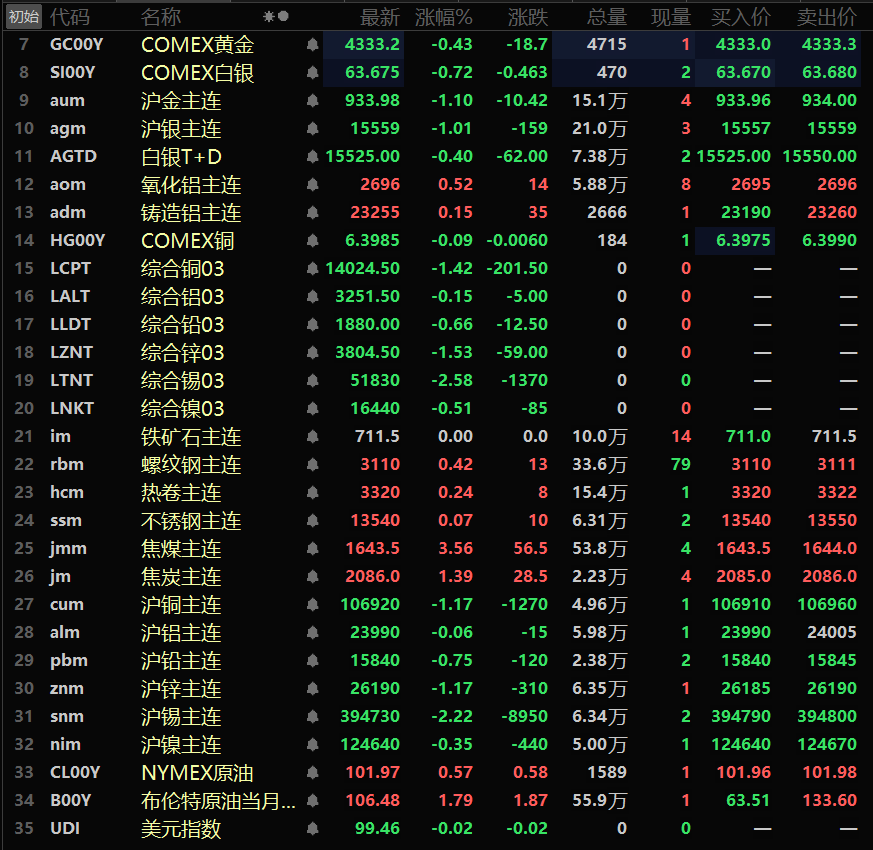Click the 初始 button in the header corner
This screenshot has width=873, height=850.
tap(24, 17)
